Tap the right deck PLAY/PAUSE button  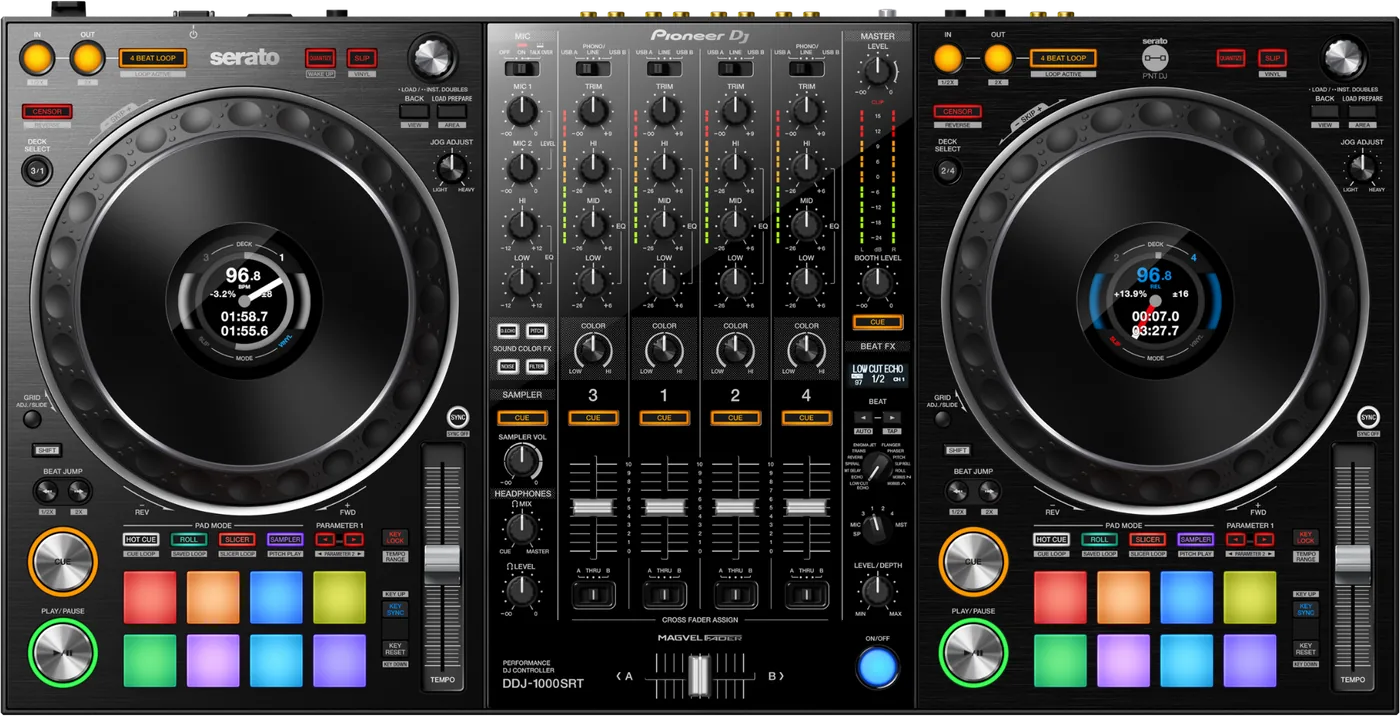(x=972, y=653)
